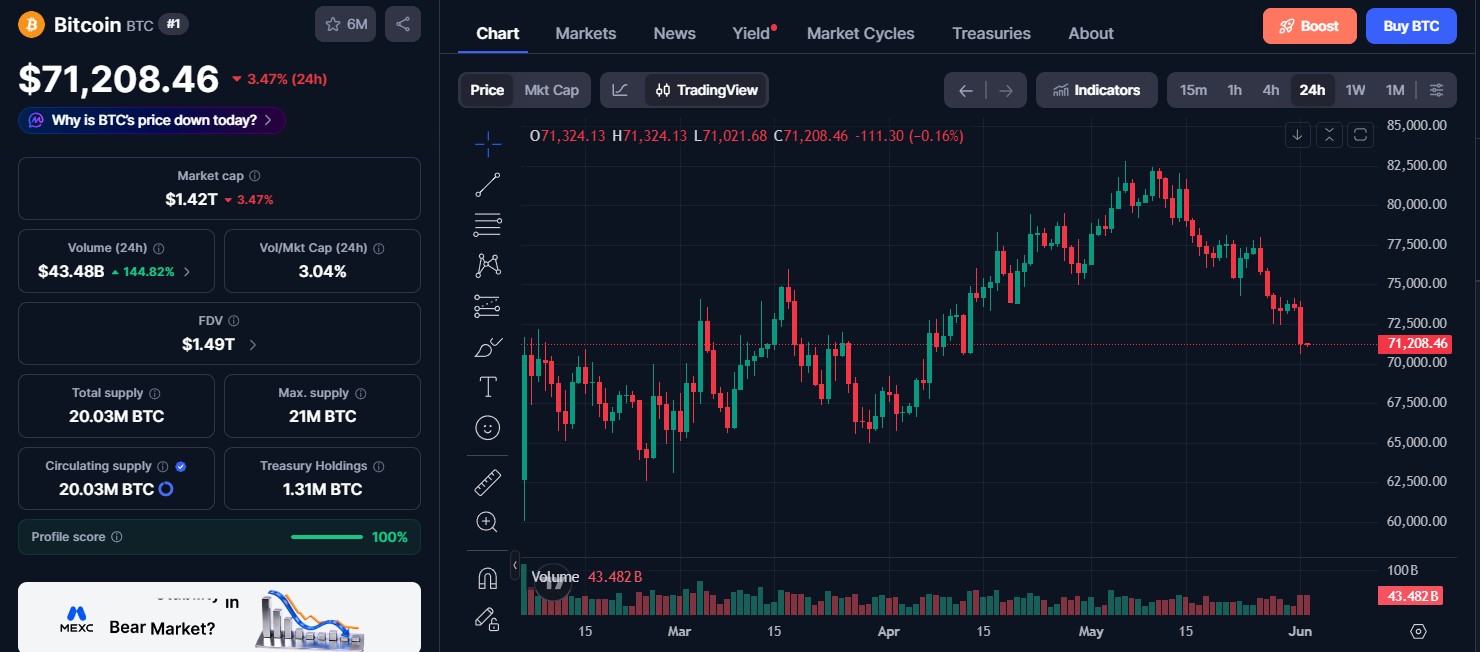This screenshot has width=1480, height=652.
Task: Select the ruler measure tool
Action: pyautogui.click(x=488, y=482)
